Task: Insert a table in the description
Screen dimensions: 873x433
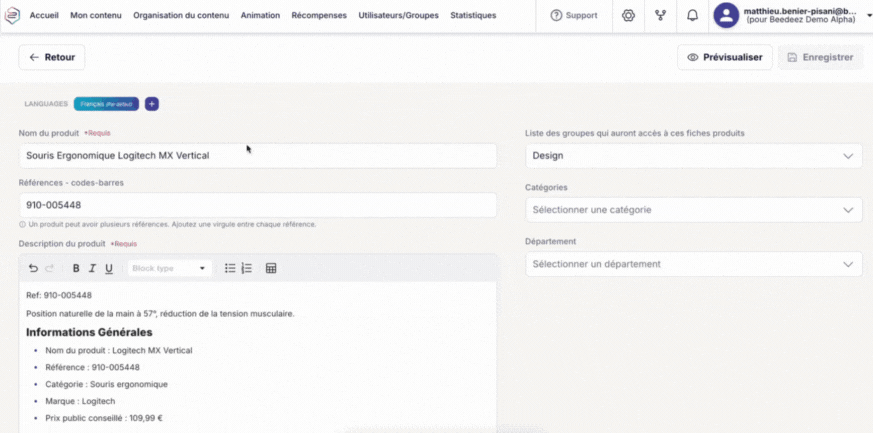Action: [x=271, y=268]
